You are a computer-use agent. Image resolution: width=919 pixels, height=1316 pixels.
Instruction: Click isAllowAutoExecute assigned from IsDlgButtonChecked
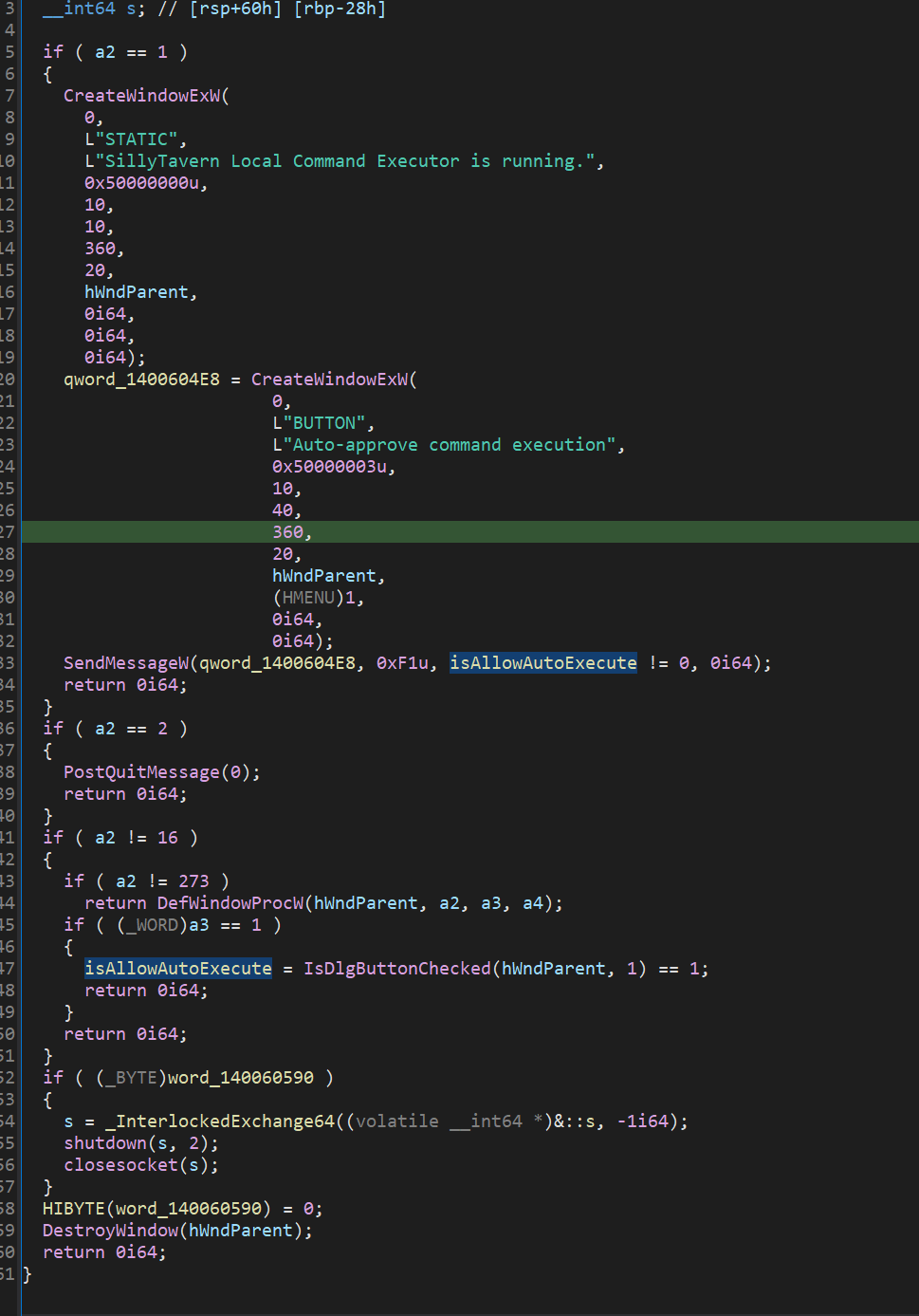click(178, 969)
